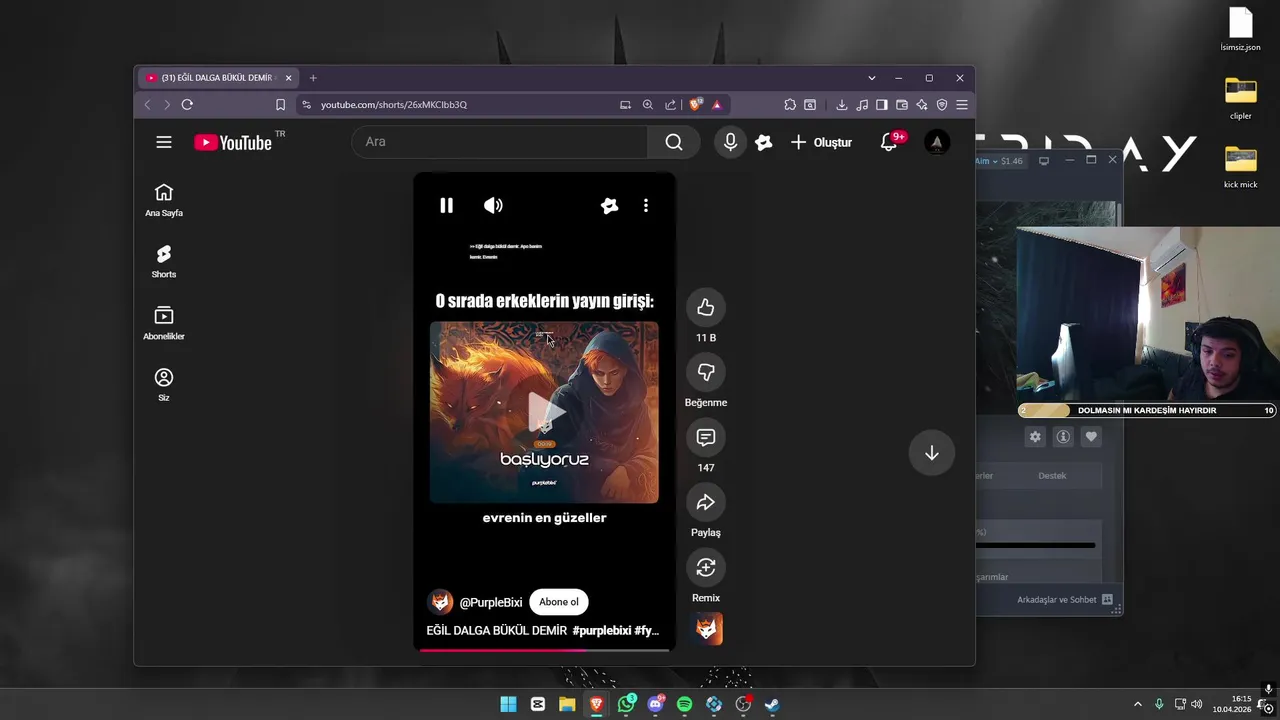Share page via address bar share icon

[x=670, y=104]
